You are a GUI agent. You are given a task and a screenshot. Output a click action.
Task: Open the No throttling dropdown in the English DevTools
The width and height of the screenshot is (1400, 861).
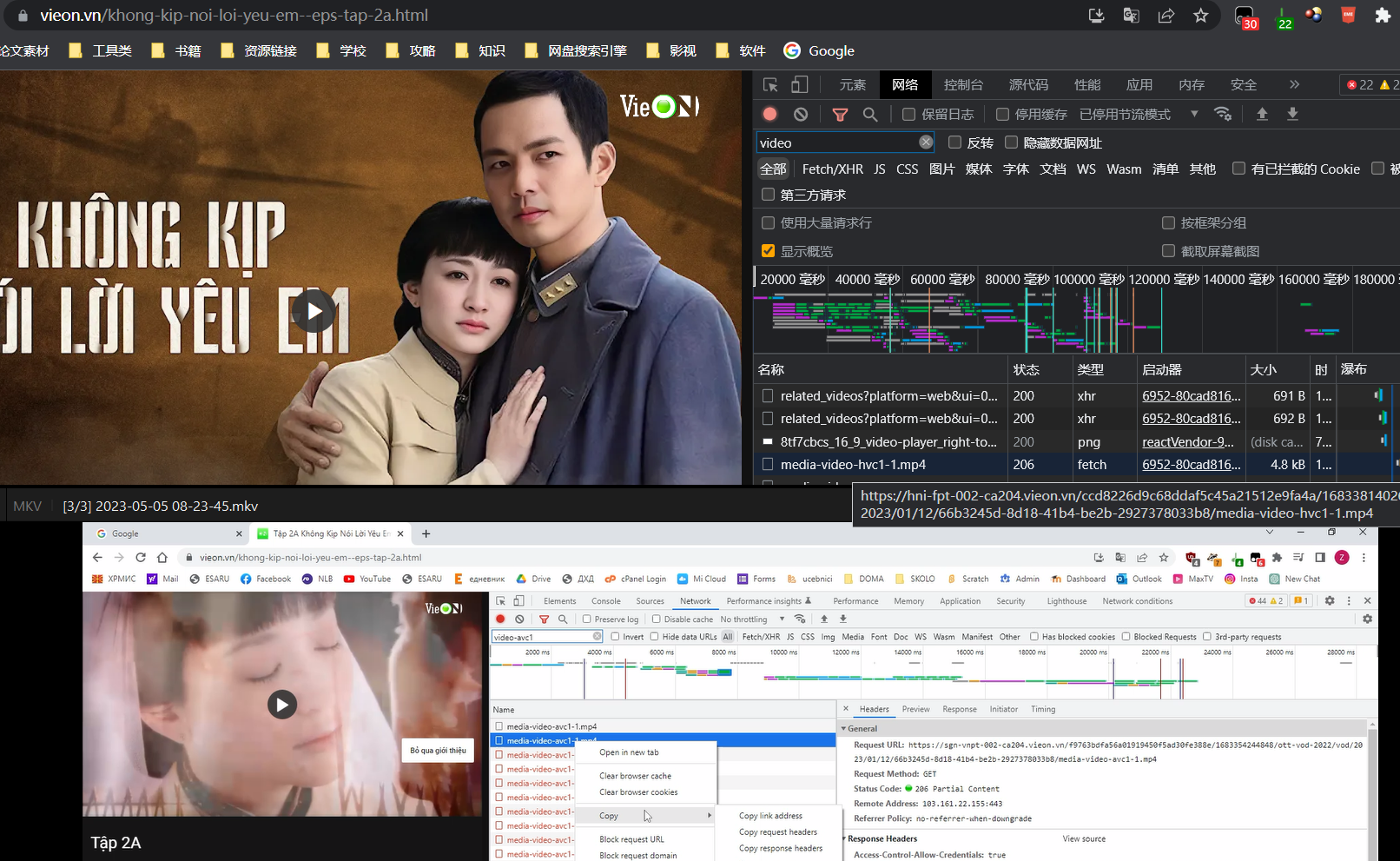point(752,619)
